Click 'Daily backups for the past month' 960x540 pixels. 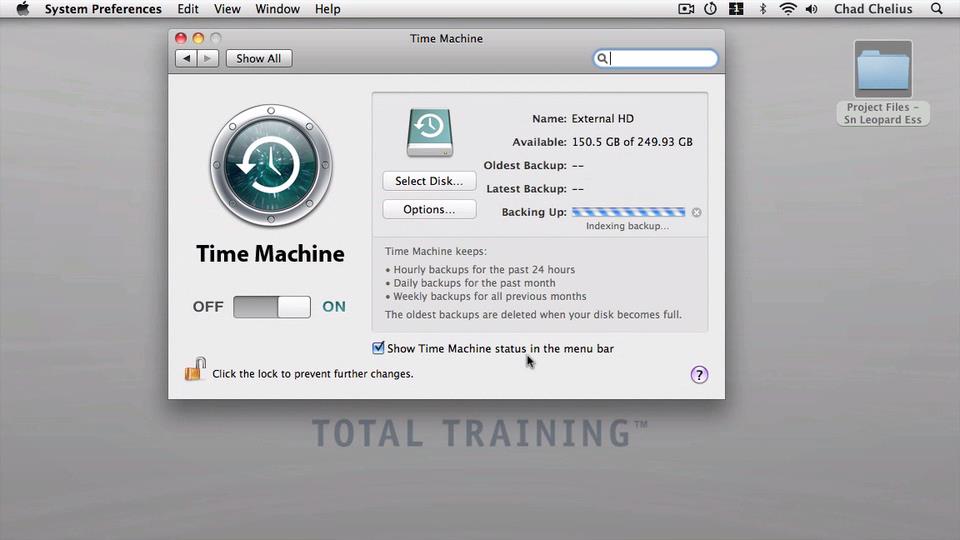click(x=474, y=283)
